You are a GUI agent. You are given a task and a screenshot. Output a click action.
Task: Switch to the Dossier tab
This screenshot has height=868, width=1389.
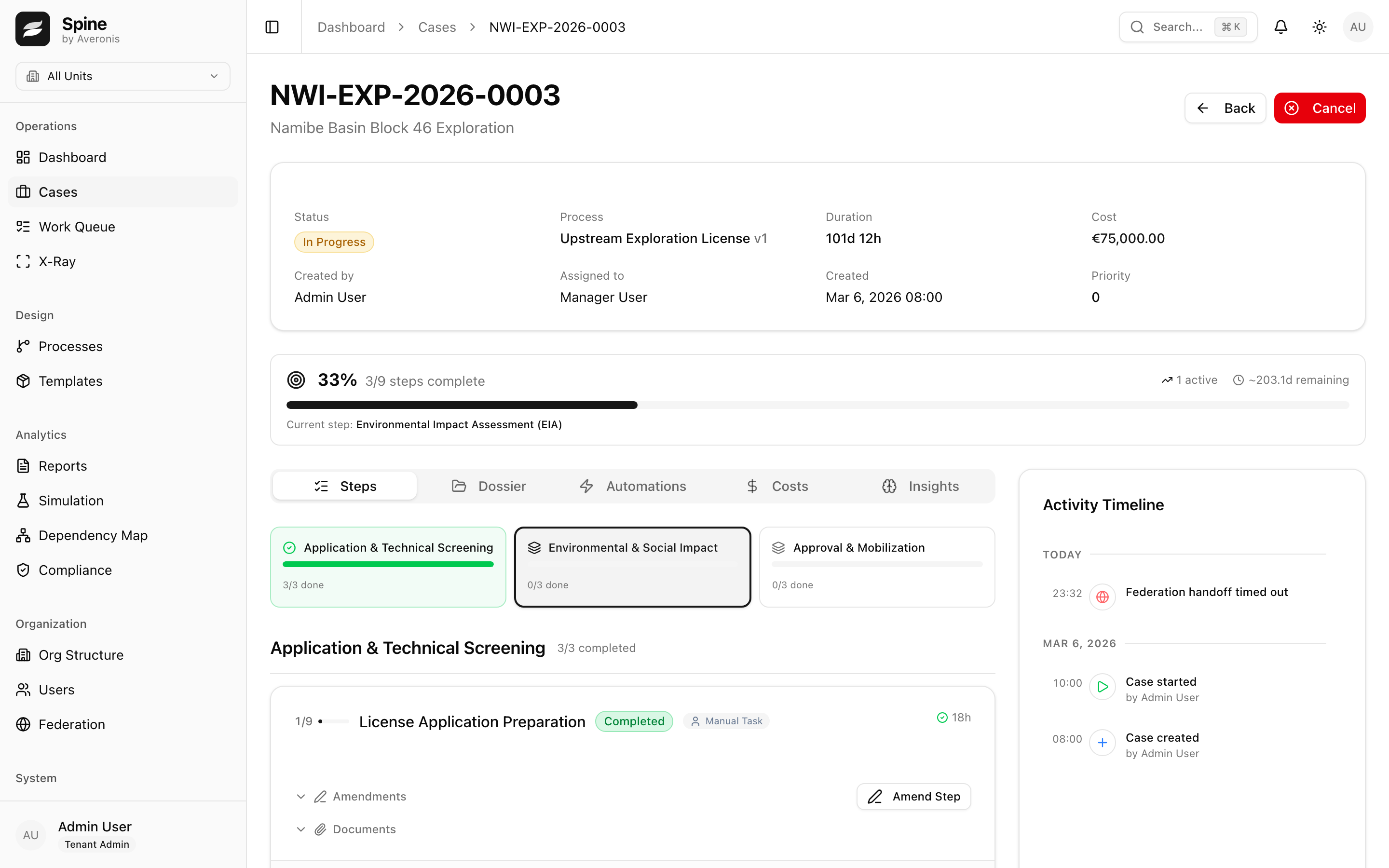tap(489, 486)
